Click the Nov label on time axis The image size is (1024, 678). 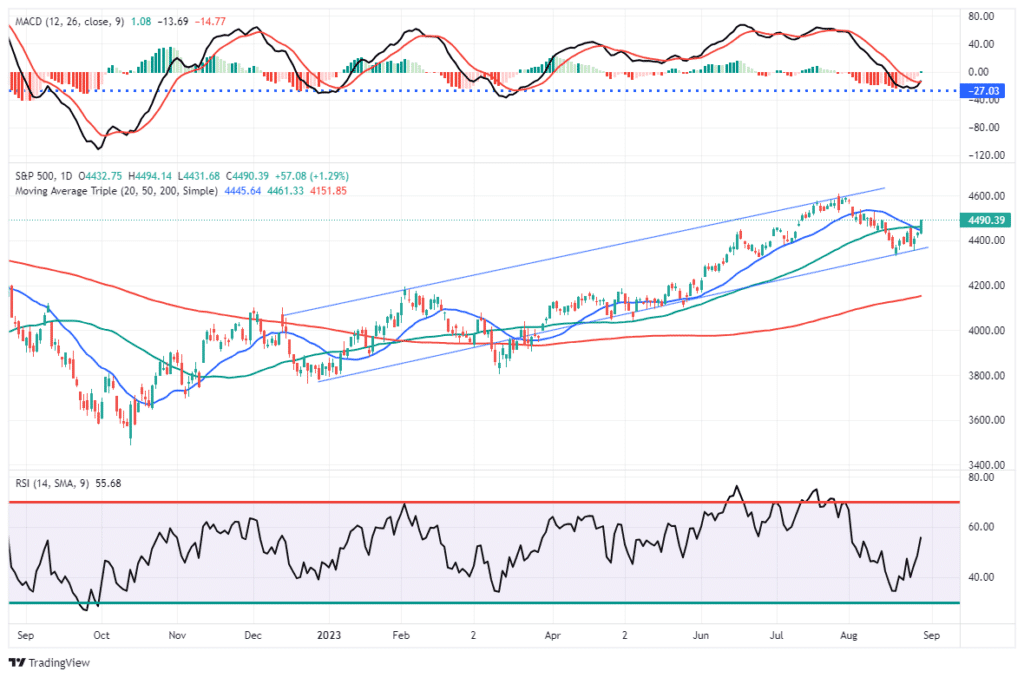177,636
